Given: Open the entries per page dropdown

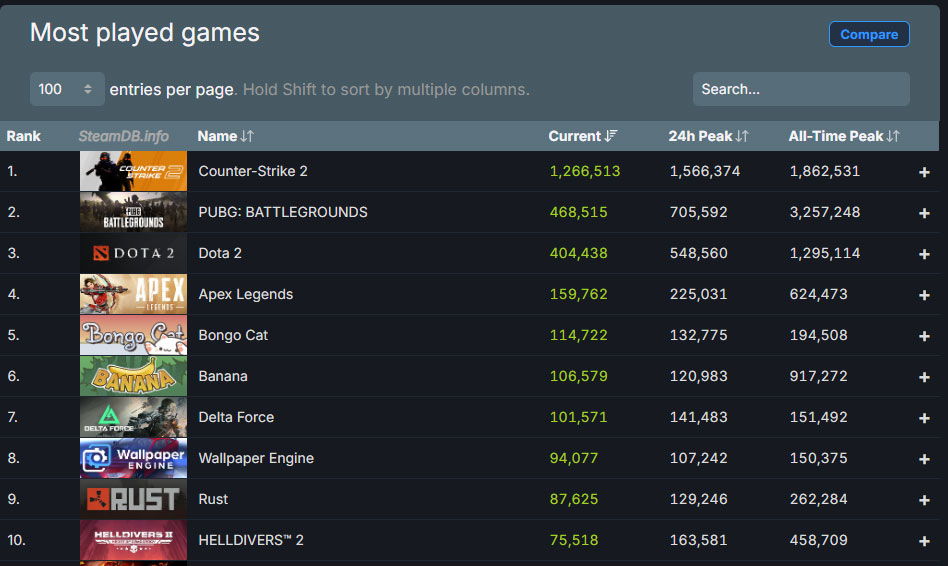Looking at the screenshot, I should coord(67,89).
